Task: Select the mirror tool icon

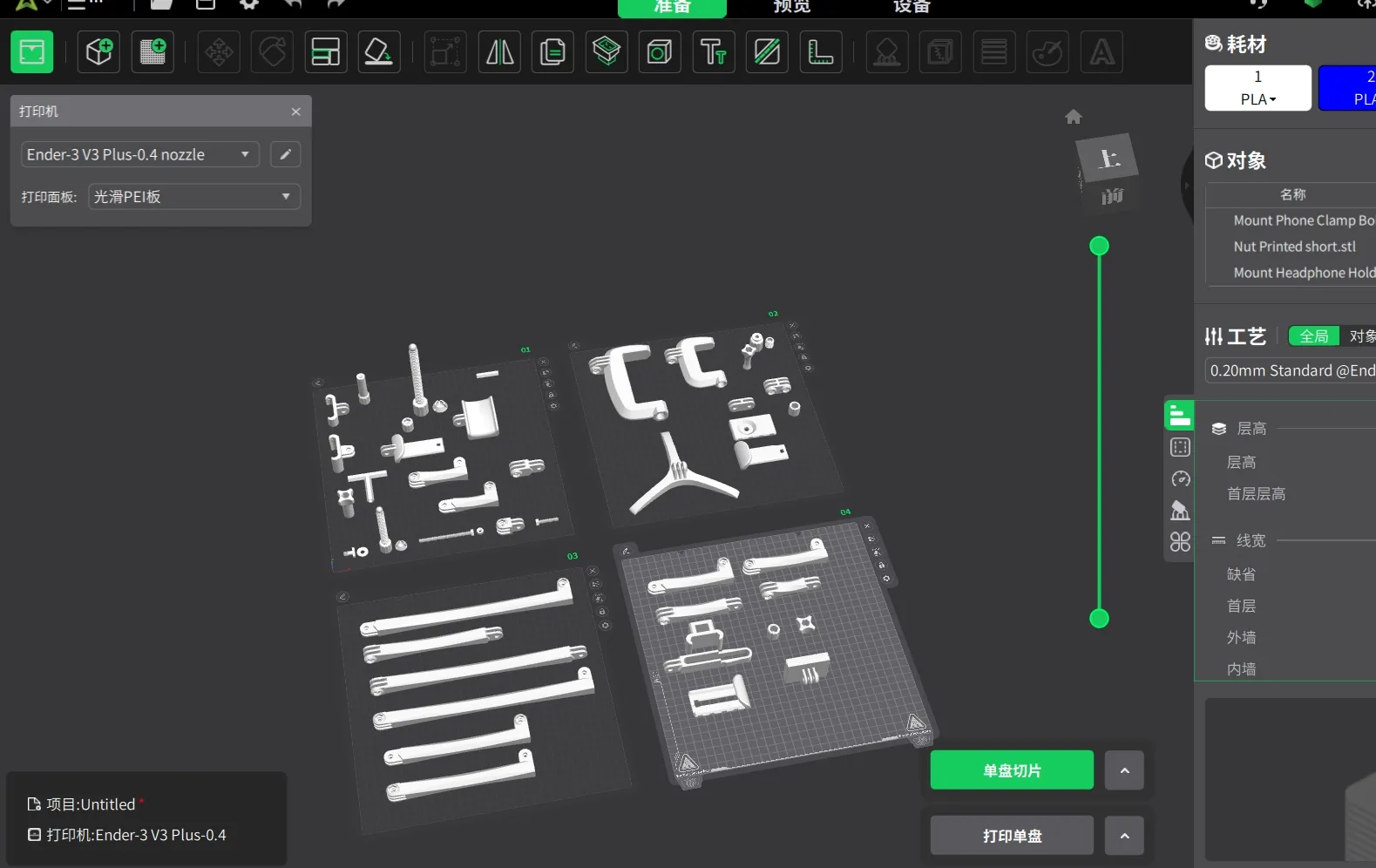Action: [499, 52]
